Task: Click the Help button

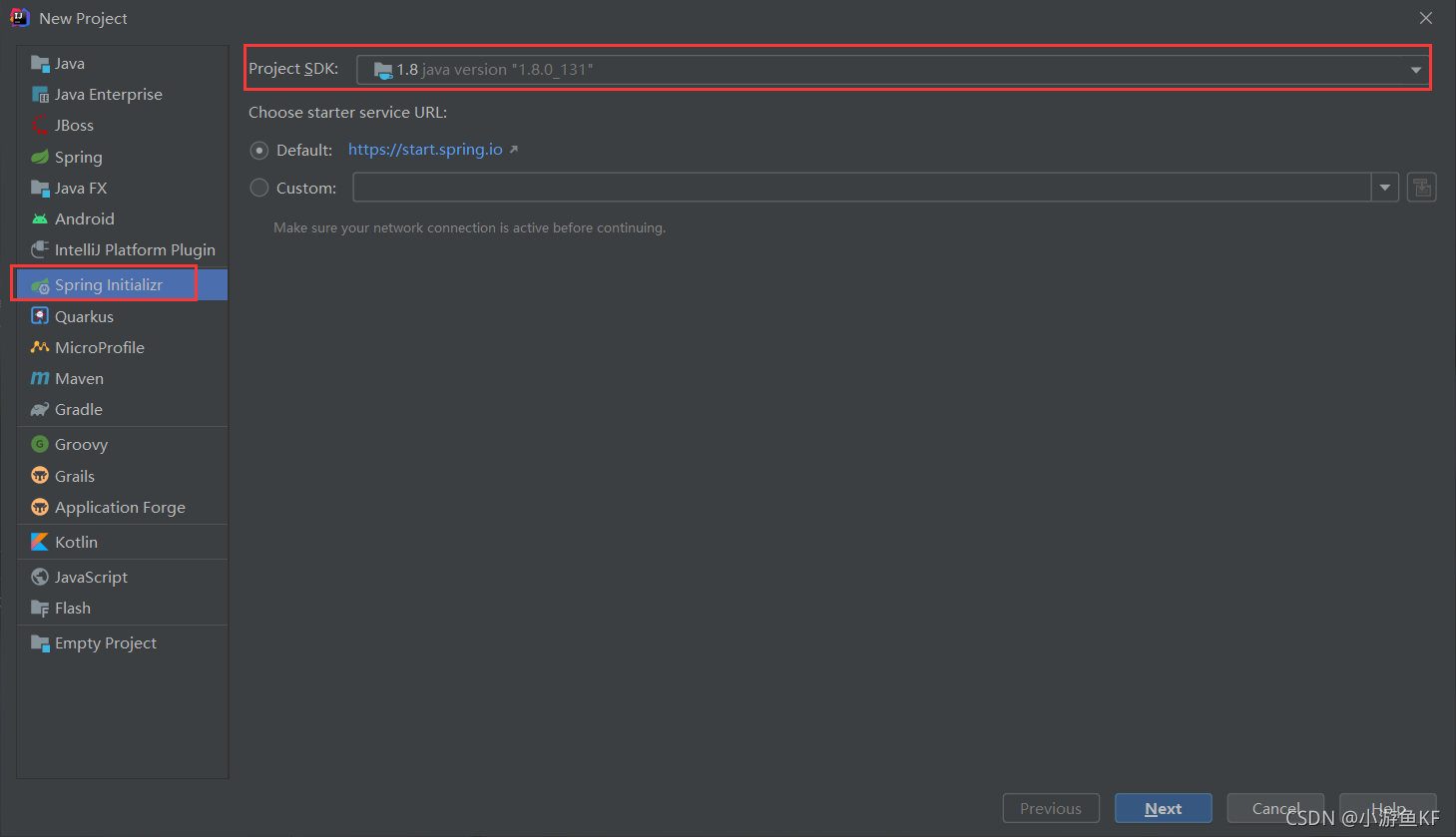Action: click(x=1388, y=808)
